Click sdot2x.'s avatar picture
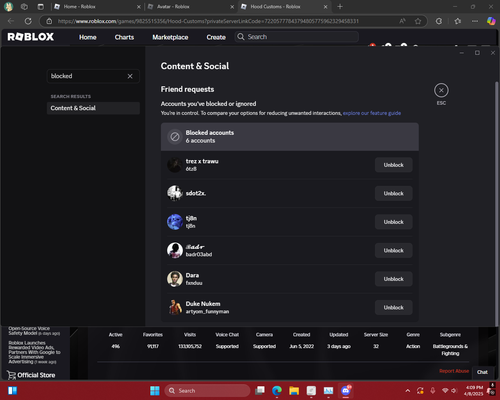This screenshot has height=400, width=500. (x=175, y=193)
